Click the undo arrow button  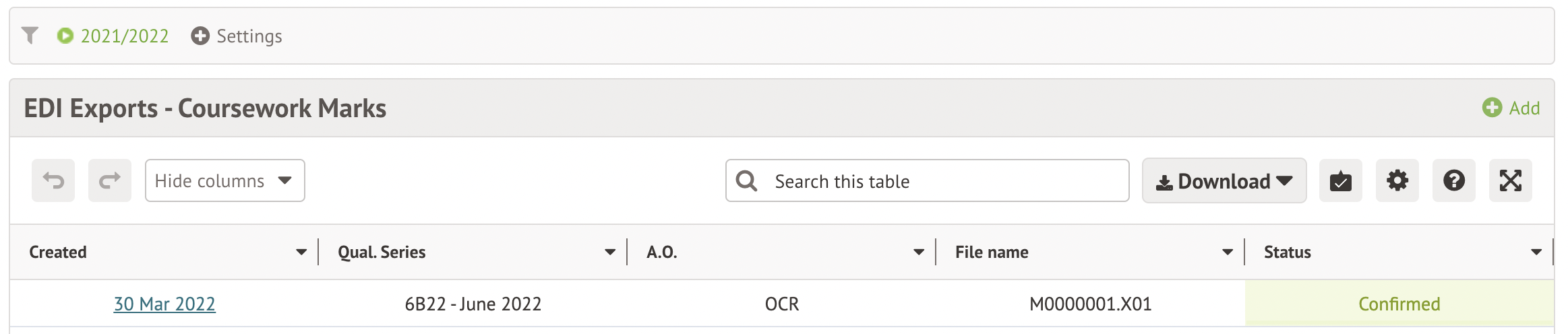[x=53, y=180]
